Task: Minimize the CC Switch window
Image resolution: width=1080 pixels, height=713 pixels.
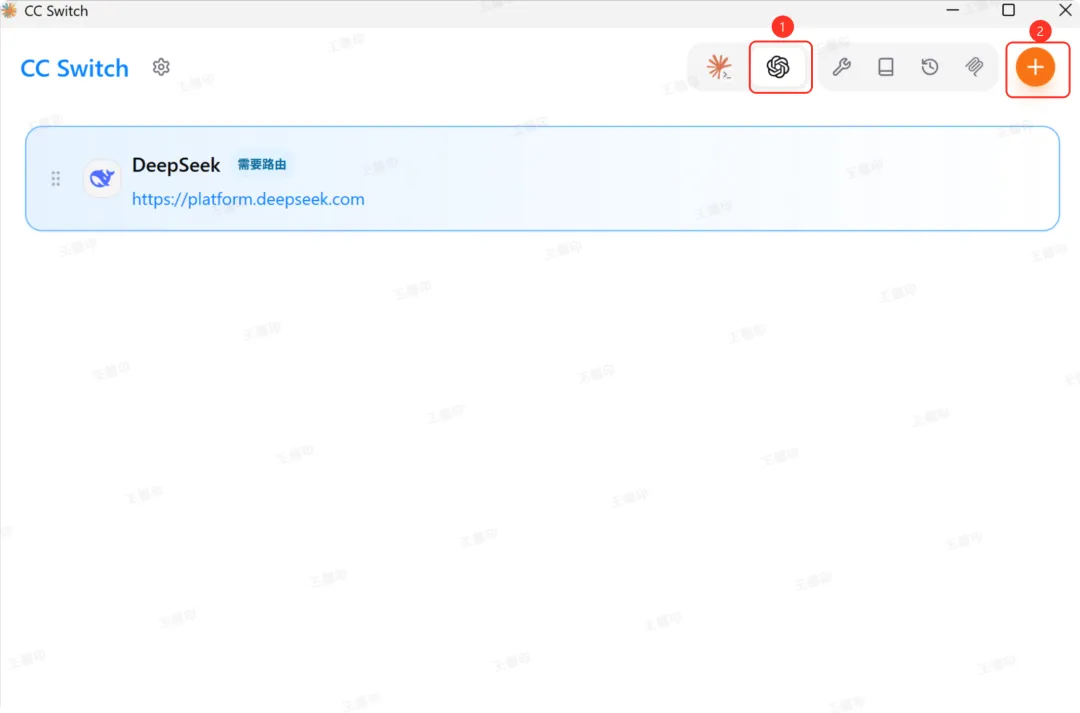Action: (x=953, y=10)
